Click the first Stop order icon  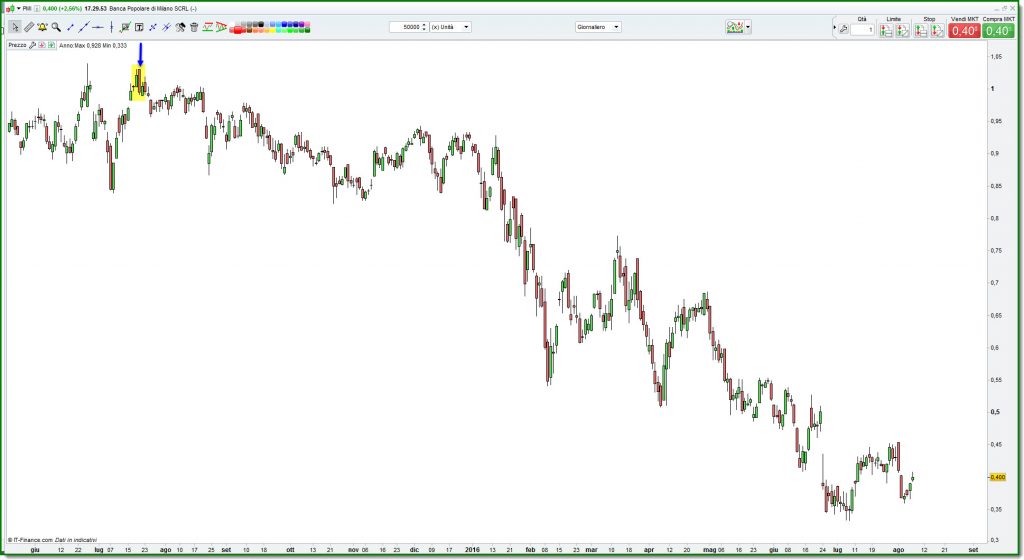(x=921, y=30)
